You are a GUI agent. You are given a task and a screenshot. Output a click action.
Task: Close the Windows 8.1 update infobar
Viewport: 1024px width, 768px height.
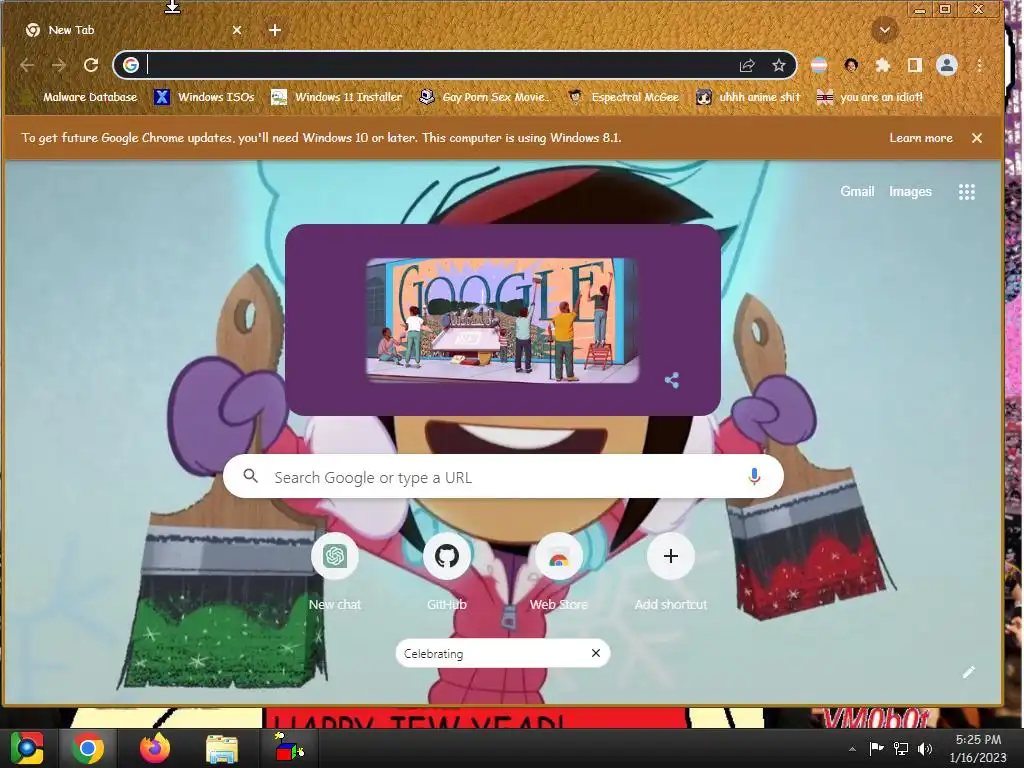[x=976, y=138]
